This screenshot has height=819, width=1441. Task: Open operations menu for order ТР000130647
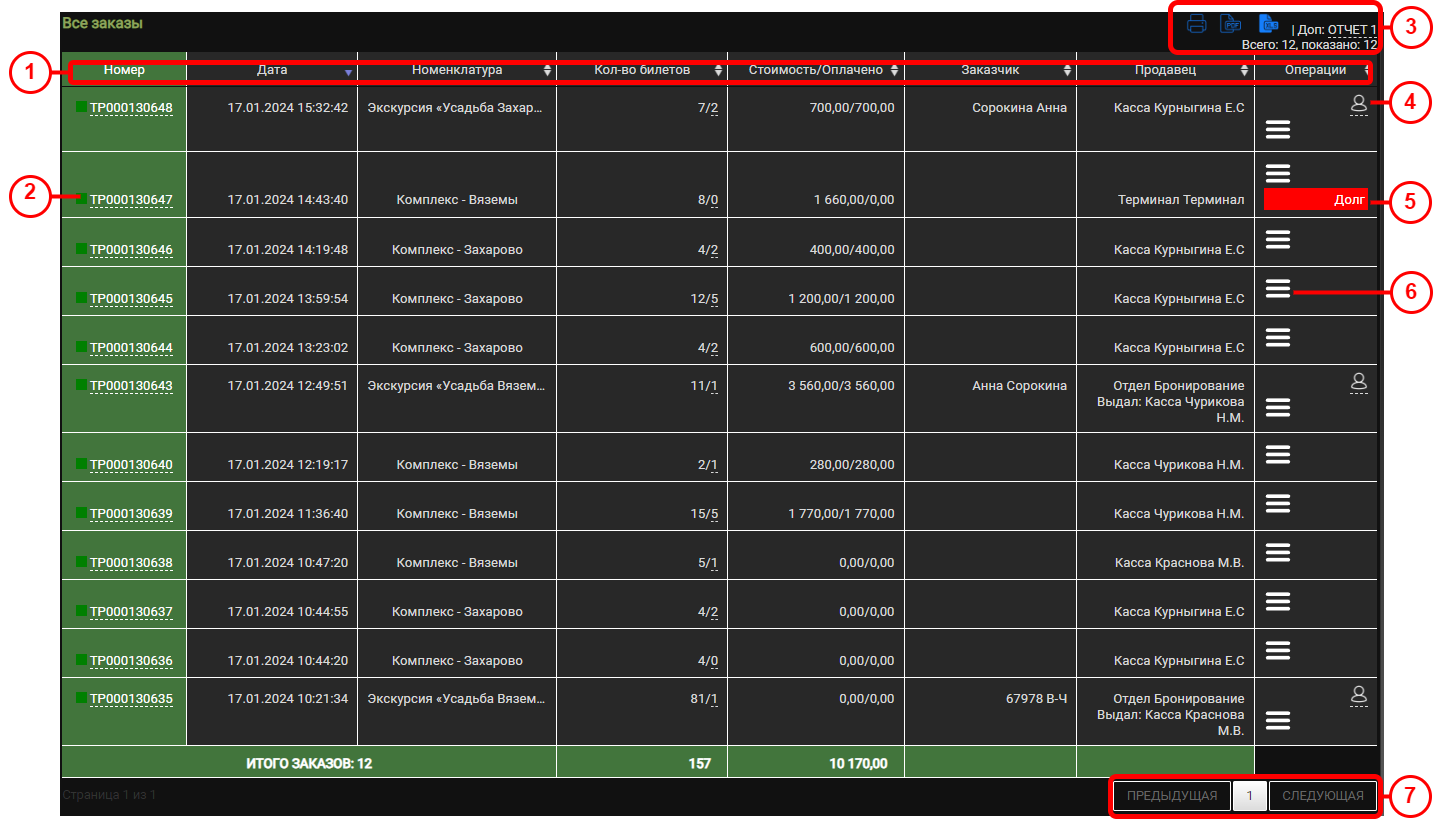pyautogui.click(x=1278, y=173)
